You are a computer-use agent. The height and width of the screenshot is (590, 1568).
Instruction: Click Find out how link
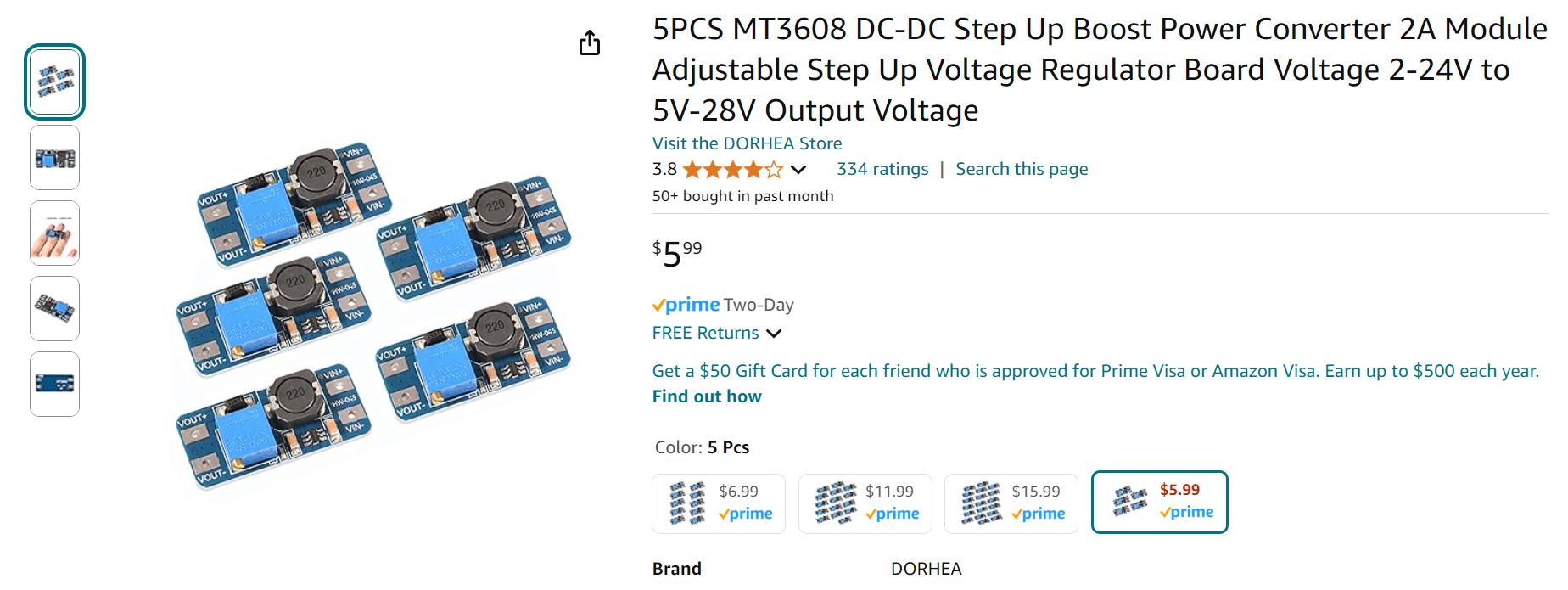[707, 396]
